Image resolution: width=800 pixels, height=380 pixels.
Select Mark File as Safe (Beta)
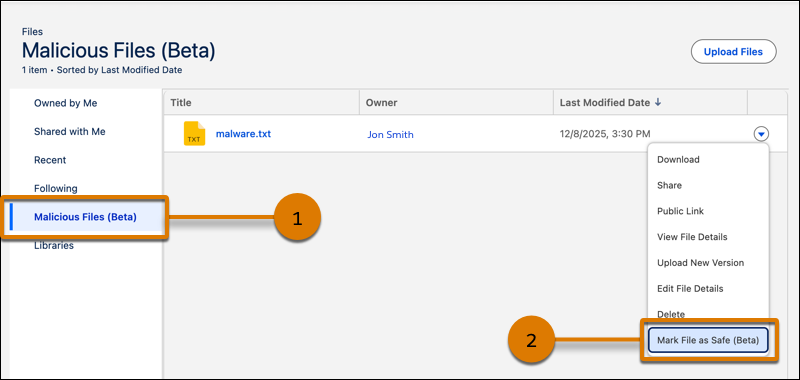[708, 340]
